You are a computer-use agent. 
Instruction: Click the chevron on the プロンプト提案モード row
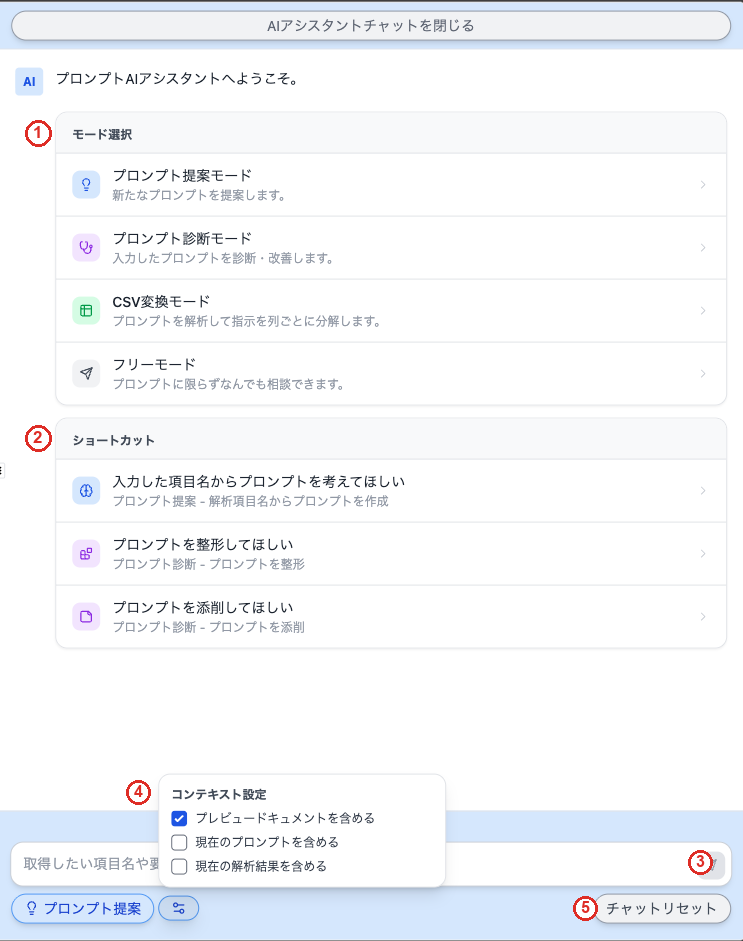point(703,185)
